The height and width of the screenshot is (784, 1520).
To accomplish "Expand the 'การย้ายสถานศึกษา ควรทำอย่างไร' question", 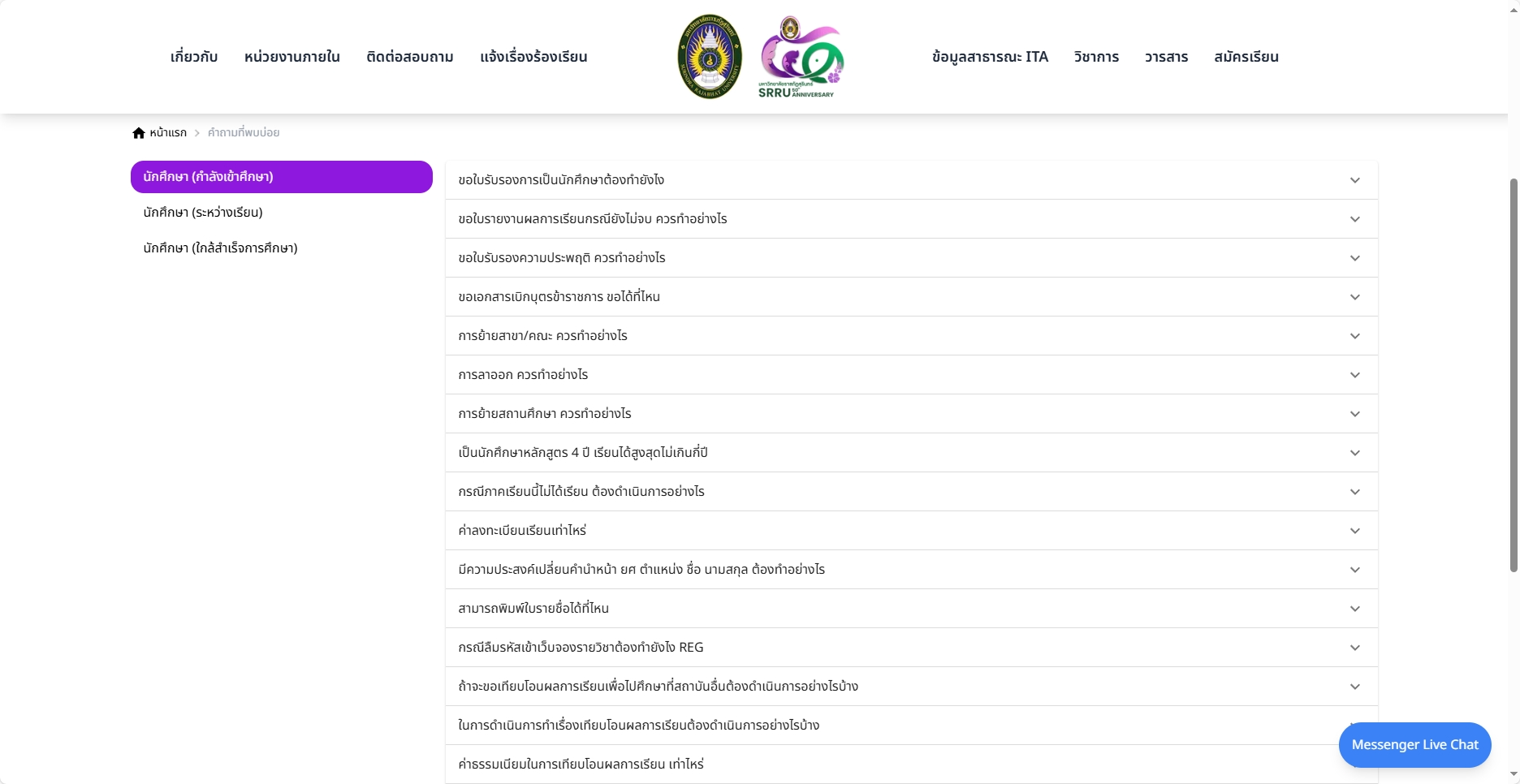I will click(908, 413).
